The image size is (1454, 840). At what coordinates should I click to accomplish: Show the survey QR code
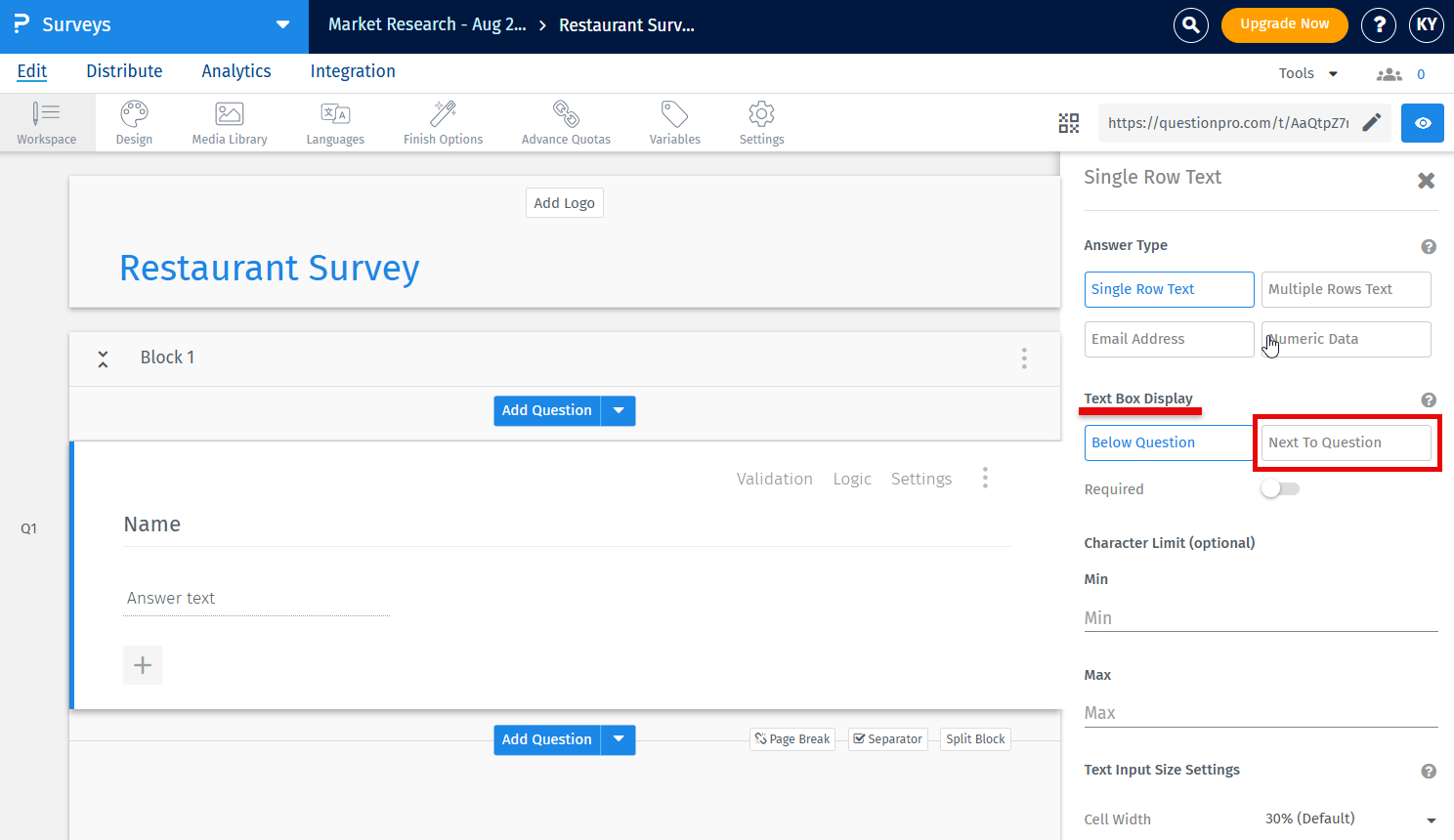tap(1069, 123)
